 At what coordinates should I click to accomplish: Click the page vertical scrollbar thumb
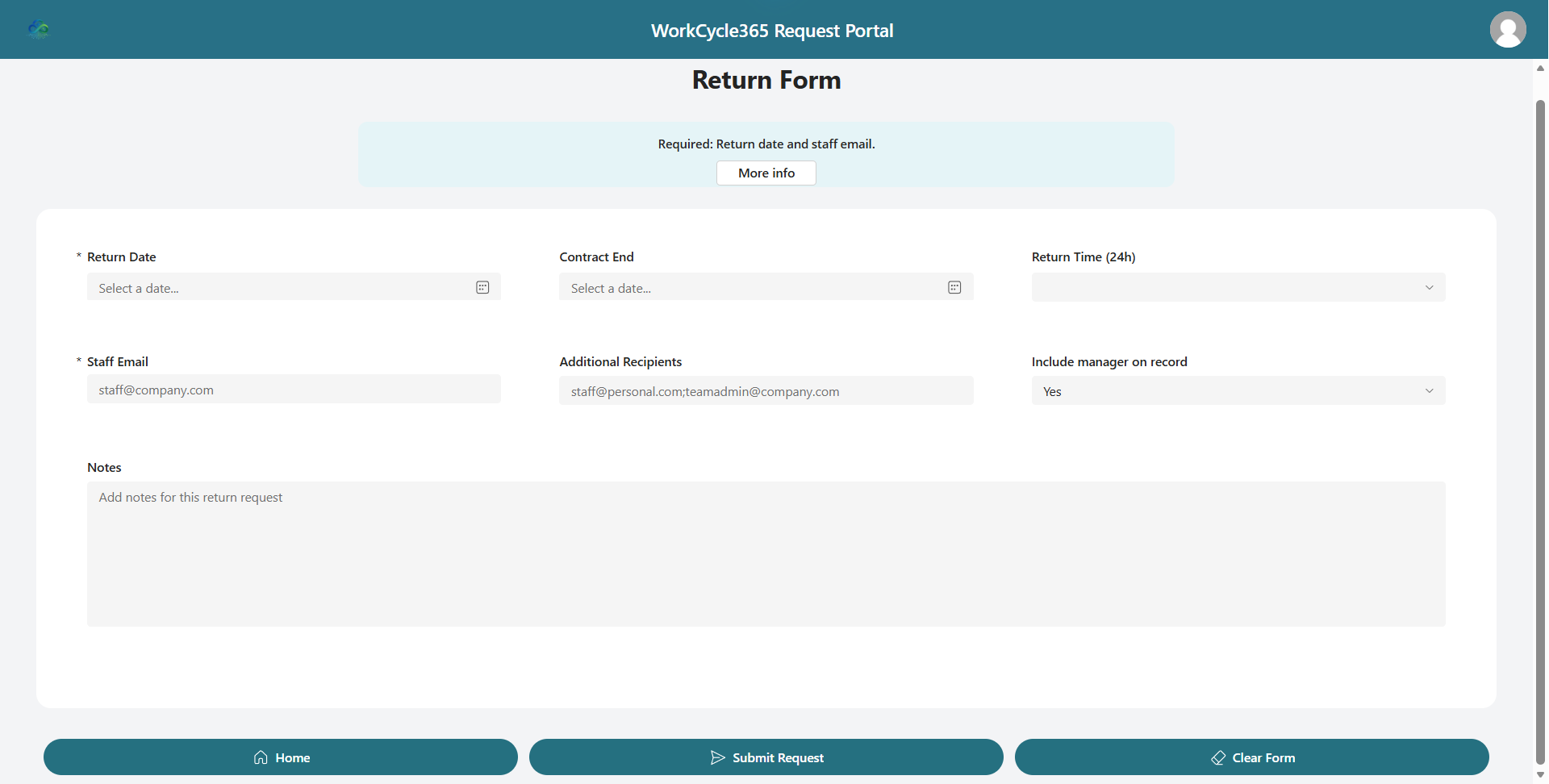tap(1540, 432)
